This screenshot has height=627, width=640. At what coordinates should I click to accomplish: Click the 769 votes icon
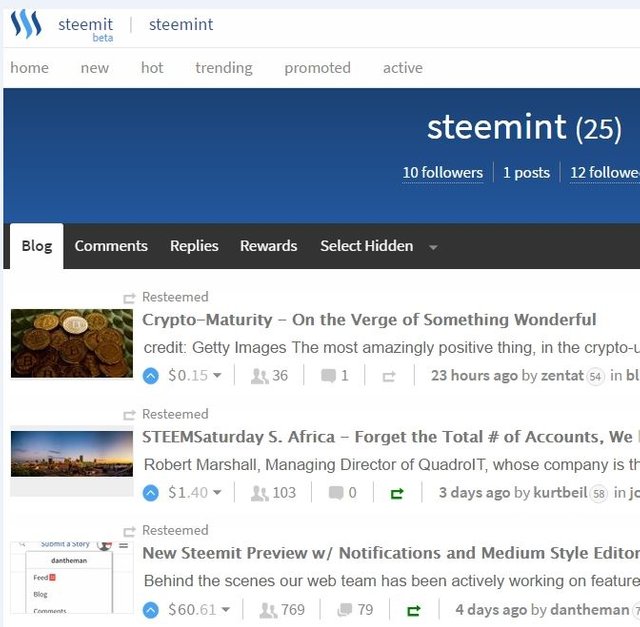pos(268,610)
